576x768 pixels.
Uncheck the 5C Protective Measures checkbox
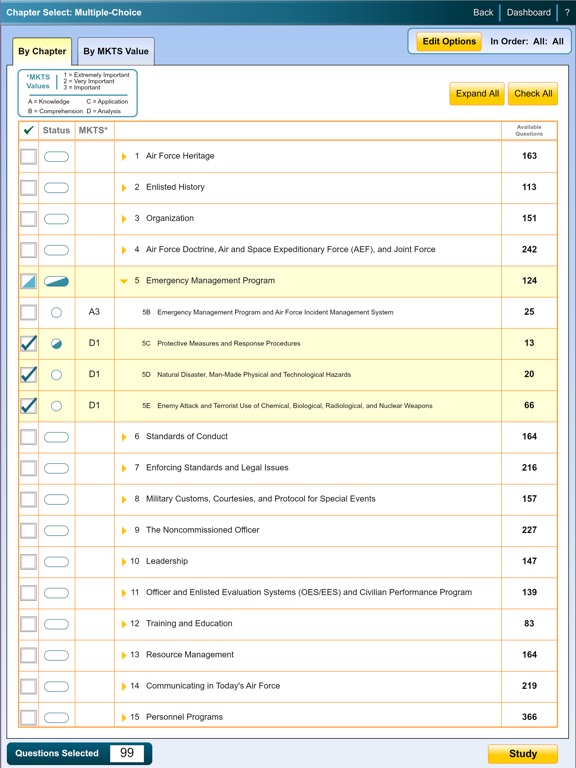pyautogui.click(x=28, y=343)
